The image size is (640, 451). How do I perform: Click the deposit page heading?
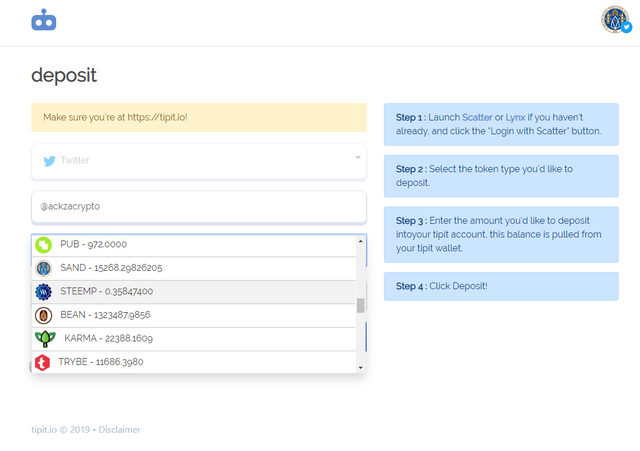[x=64, y=76]
